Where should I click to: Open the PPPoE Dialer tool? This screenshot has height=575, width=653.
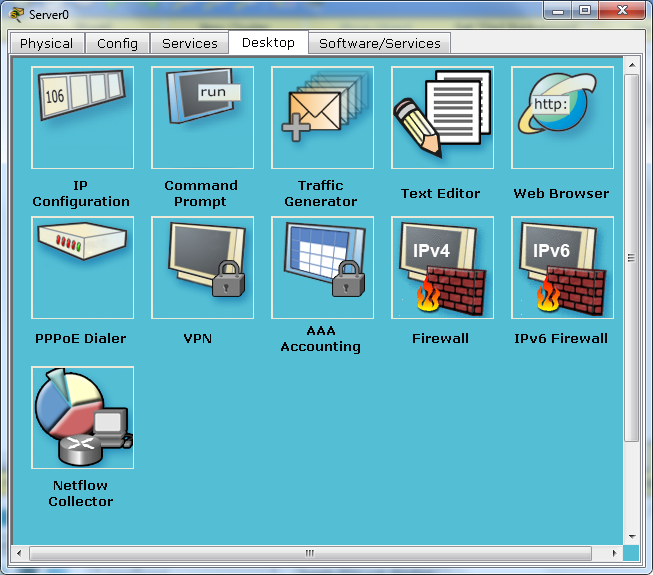(82, 267)
